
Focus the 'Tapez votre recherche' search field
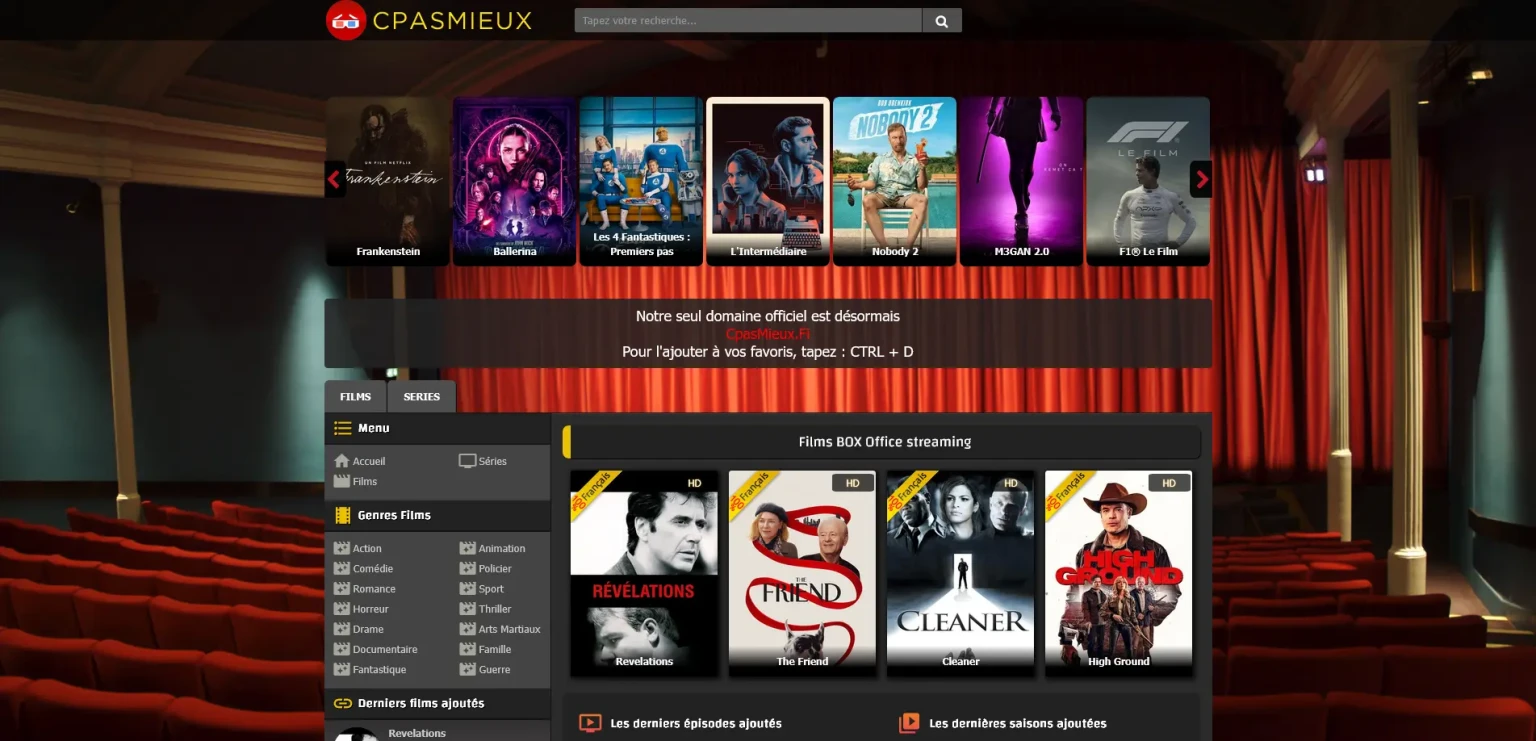click(x=748, y=20)
